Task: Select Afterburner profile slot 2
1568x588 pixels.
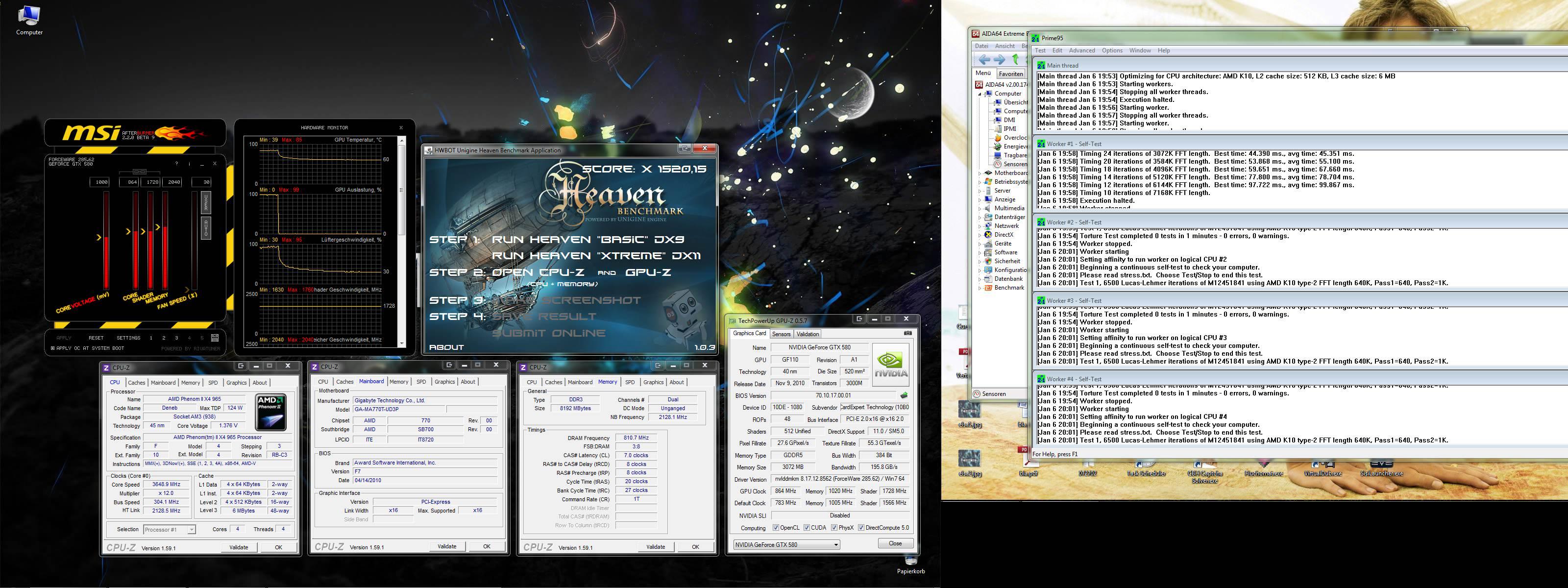Action: point(164,338)
